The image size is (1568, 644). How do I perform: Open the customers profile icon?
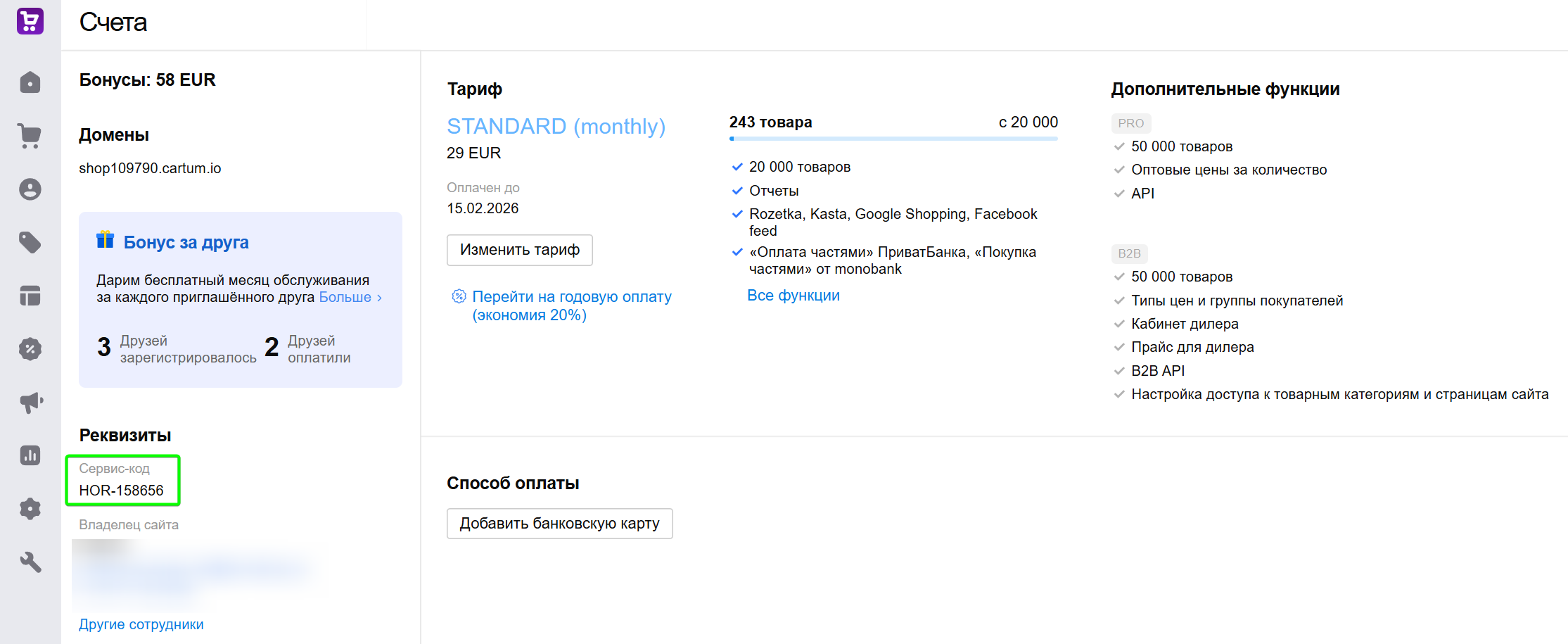click(30, 189)
